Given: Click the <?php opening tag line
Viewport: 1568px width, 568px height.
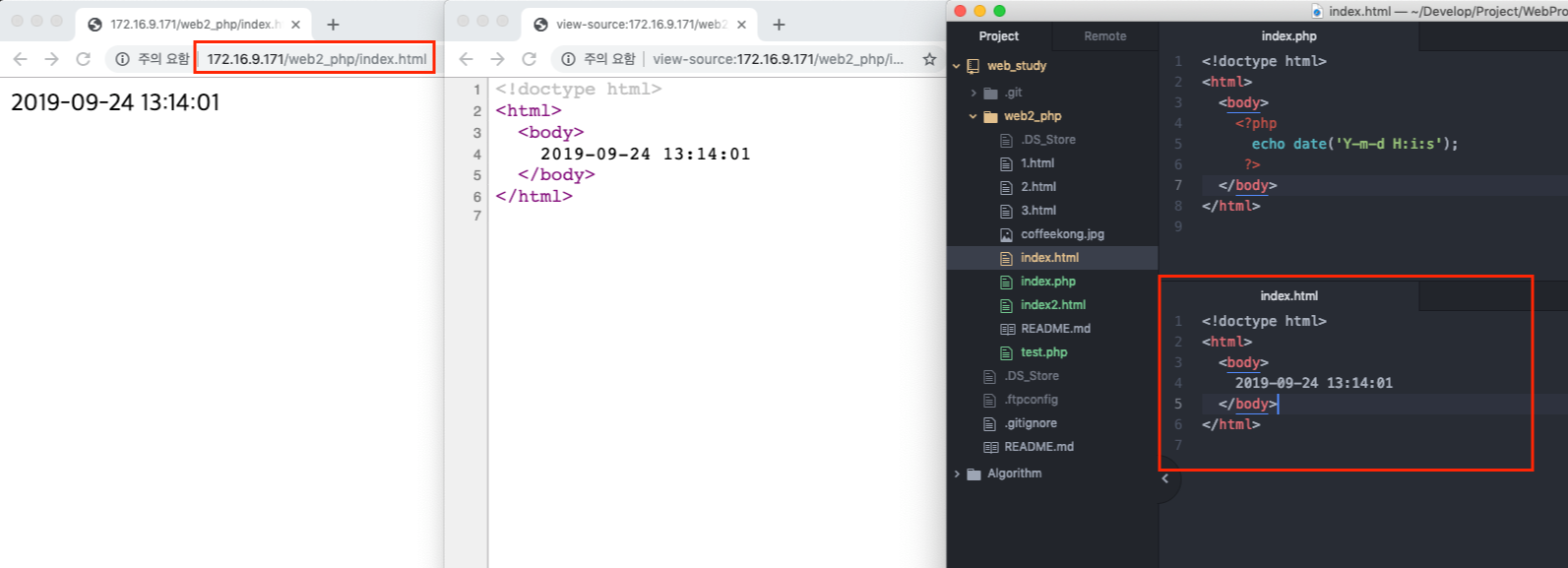Looking at the screenshot, I should point(1256,123).
